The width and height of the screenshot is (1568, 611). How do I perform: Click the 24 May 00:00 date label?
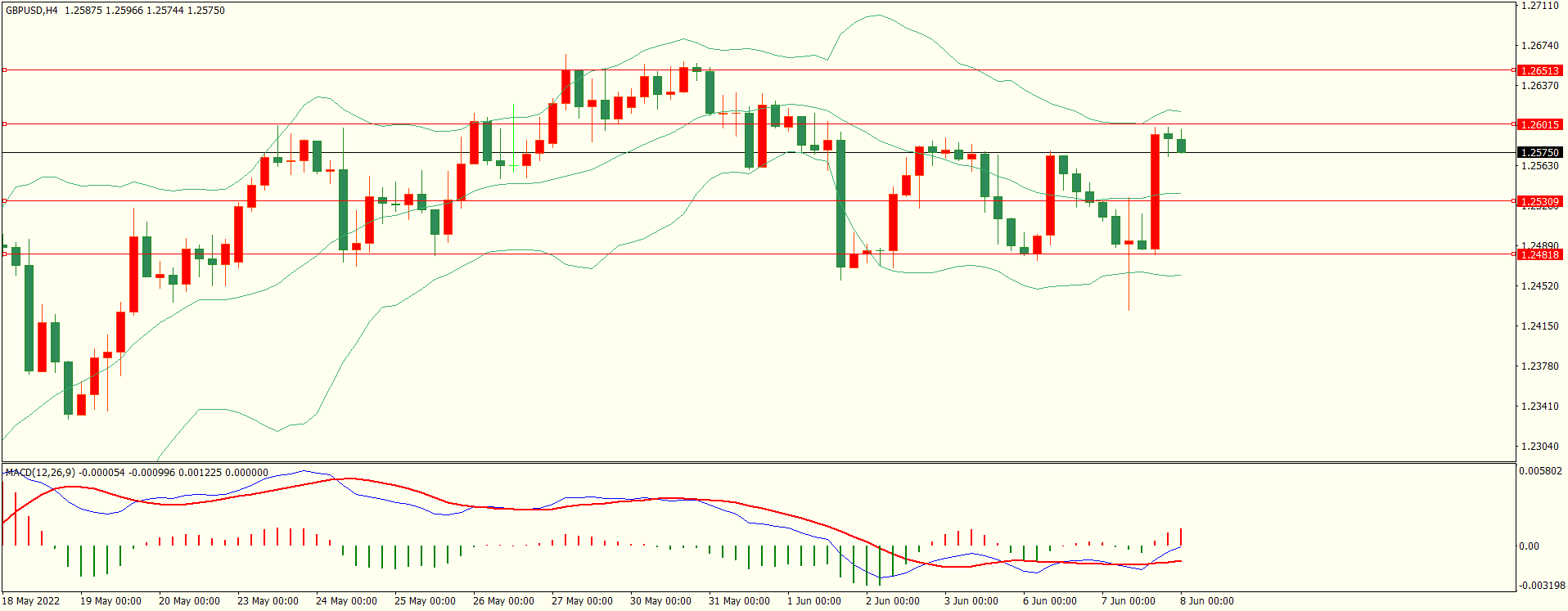coord(346,601)
